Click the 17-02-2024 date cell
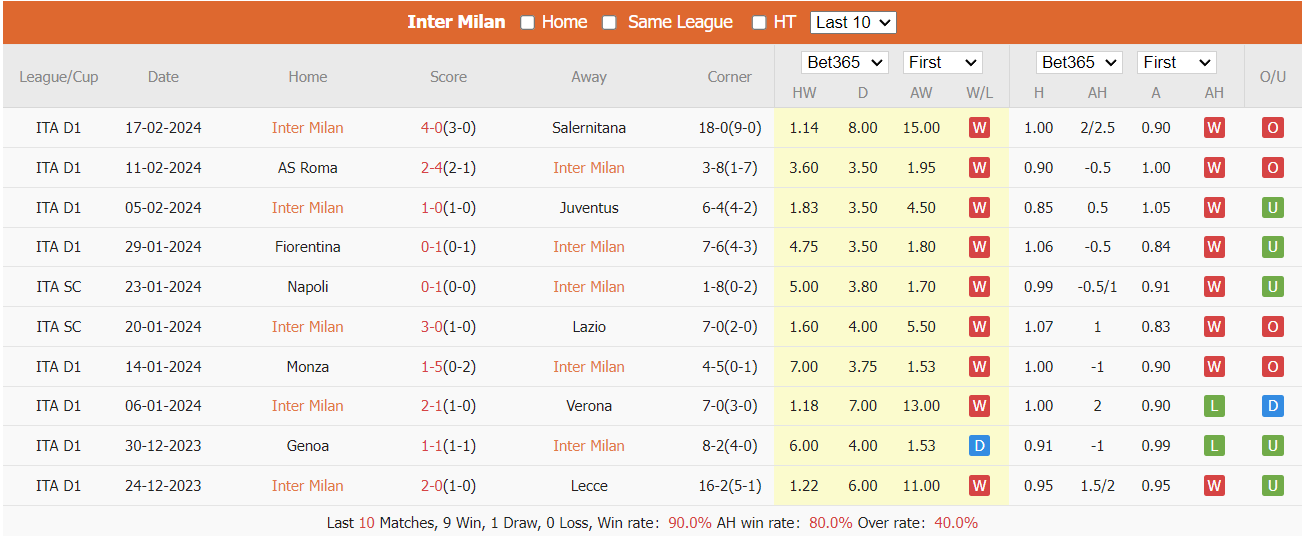This screenshot has width=1302, height=536. pos(163,128)
